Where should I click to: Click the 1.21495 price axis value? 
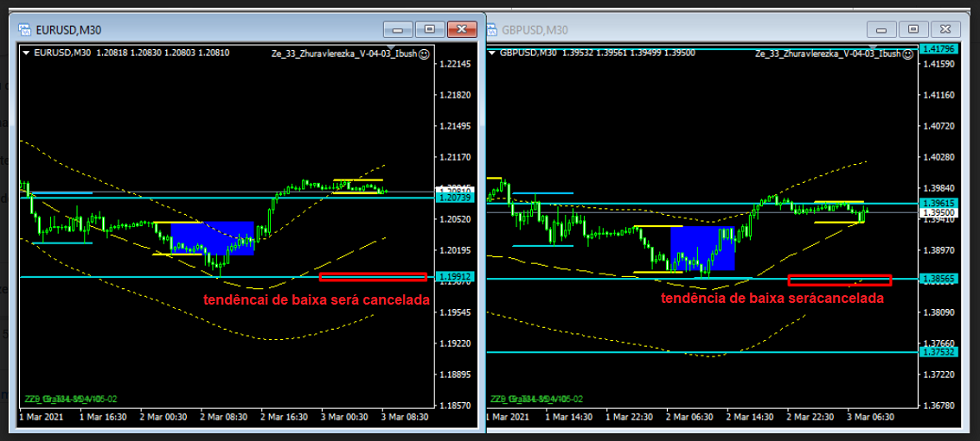pyautogui.click(x=456, y=126)
